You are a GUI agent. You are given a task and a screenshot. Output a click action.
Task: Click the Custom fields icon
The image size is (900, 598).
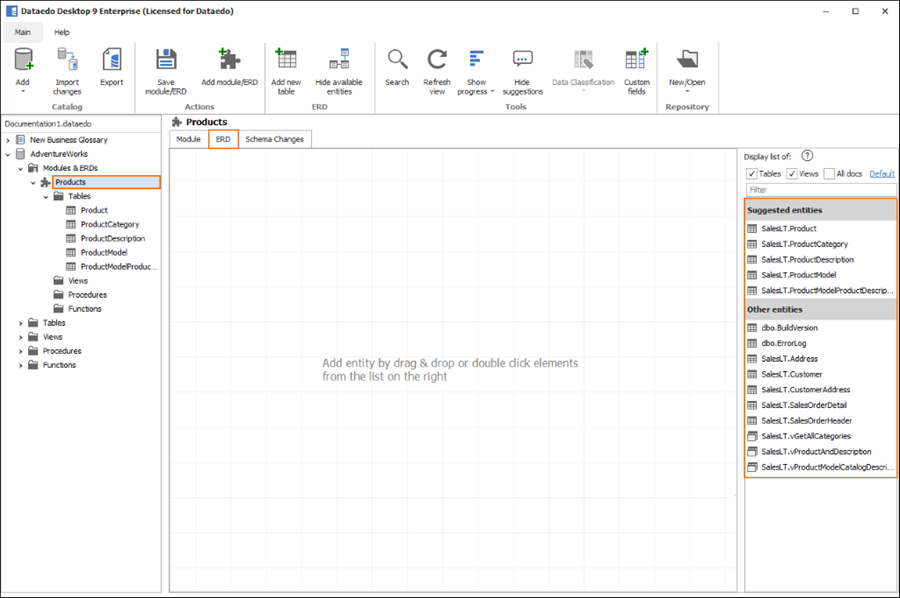pos(637,59)
